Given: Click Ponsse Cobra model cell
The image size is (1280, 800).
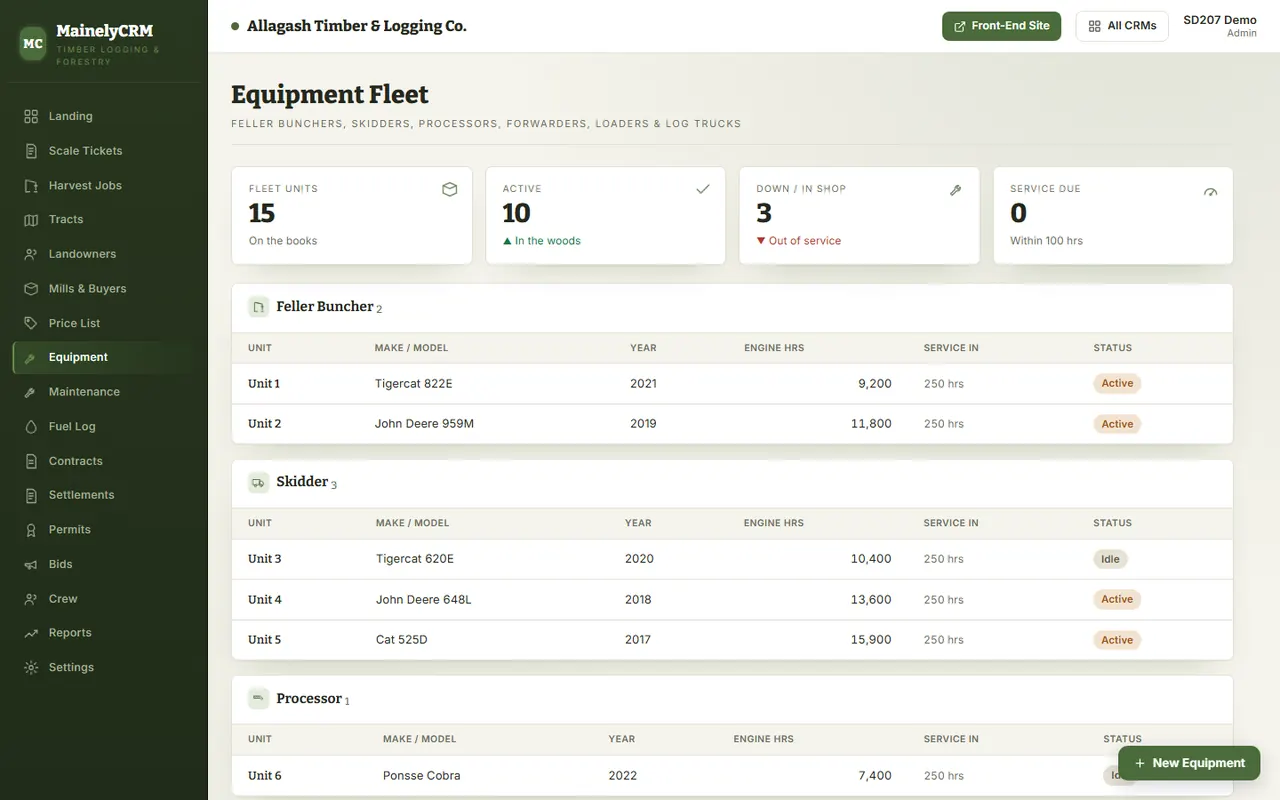Looking at the screenshot, I should [x=421, y=776].
